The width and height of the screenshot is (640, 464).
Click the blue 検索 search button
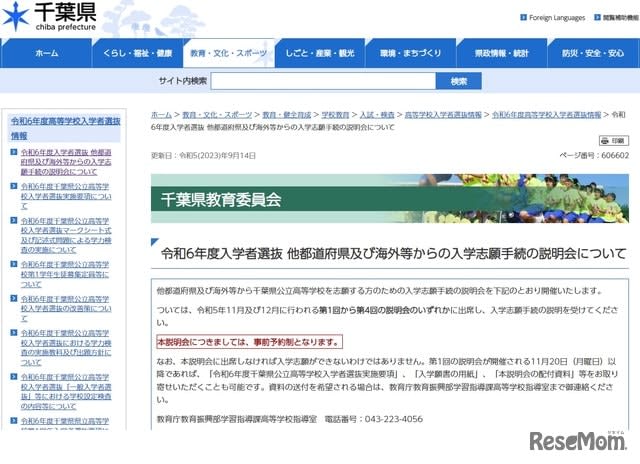click(459, 81)
